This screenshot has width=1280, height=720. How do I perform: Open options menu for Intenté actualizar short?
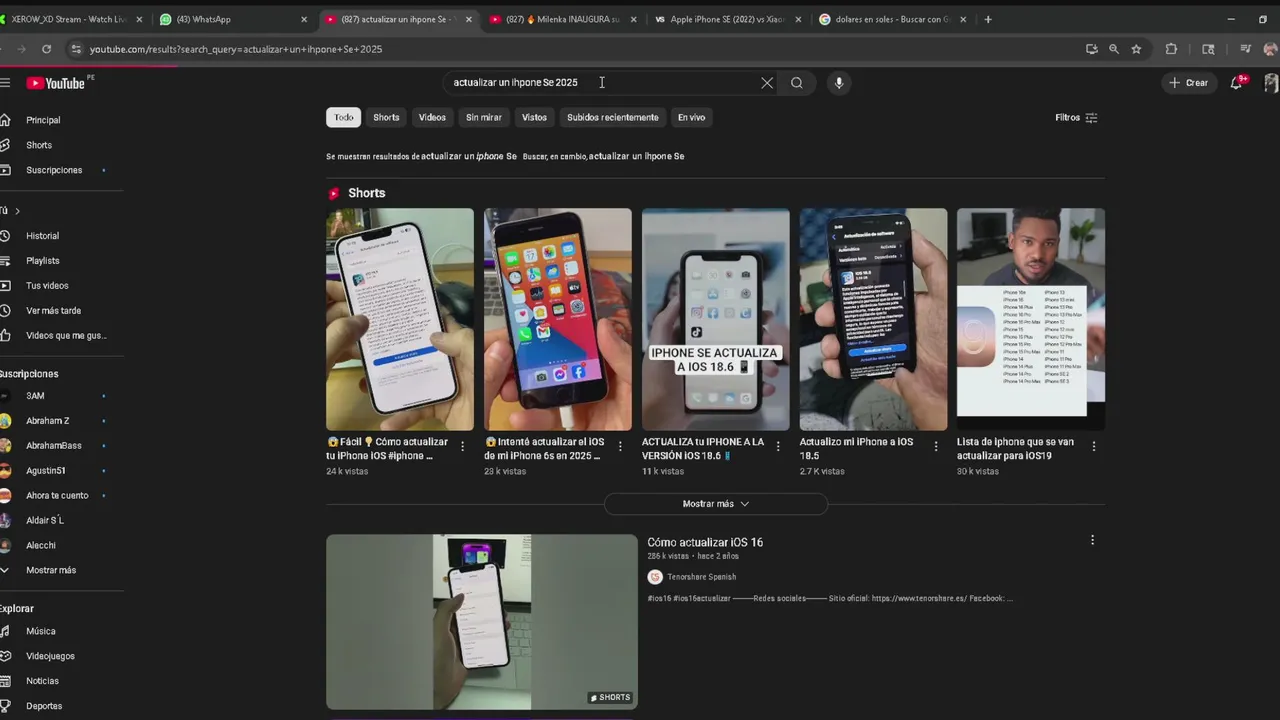pos(620,447)
